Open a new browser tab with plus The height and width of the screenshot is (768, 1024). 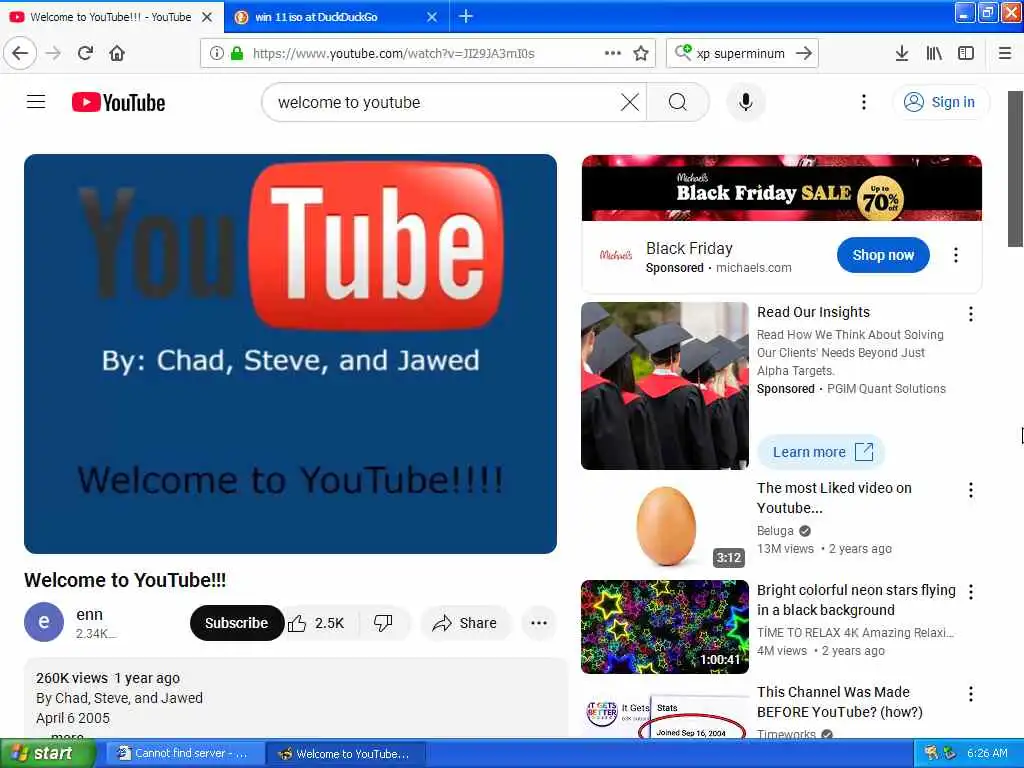466,16
